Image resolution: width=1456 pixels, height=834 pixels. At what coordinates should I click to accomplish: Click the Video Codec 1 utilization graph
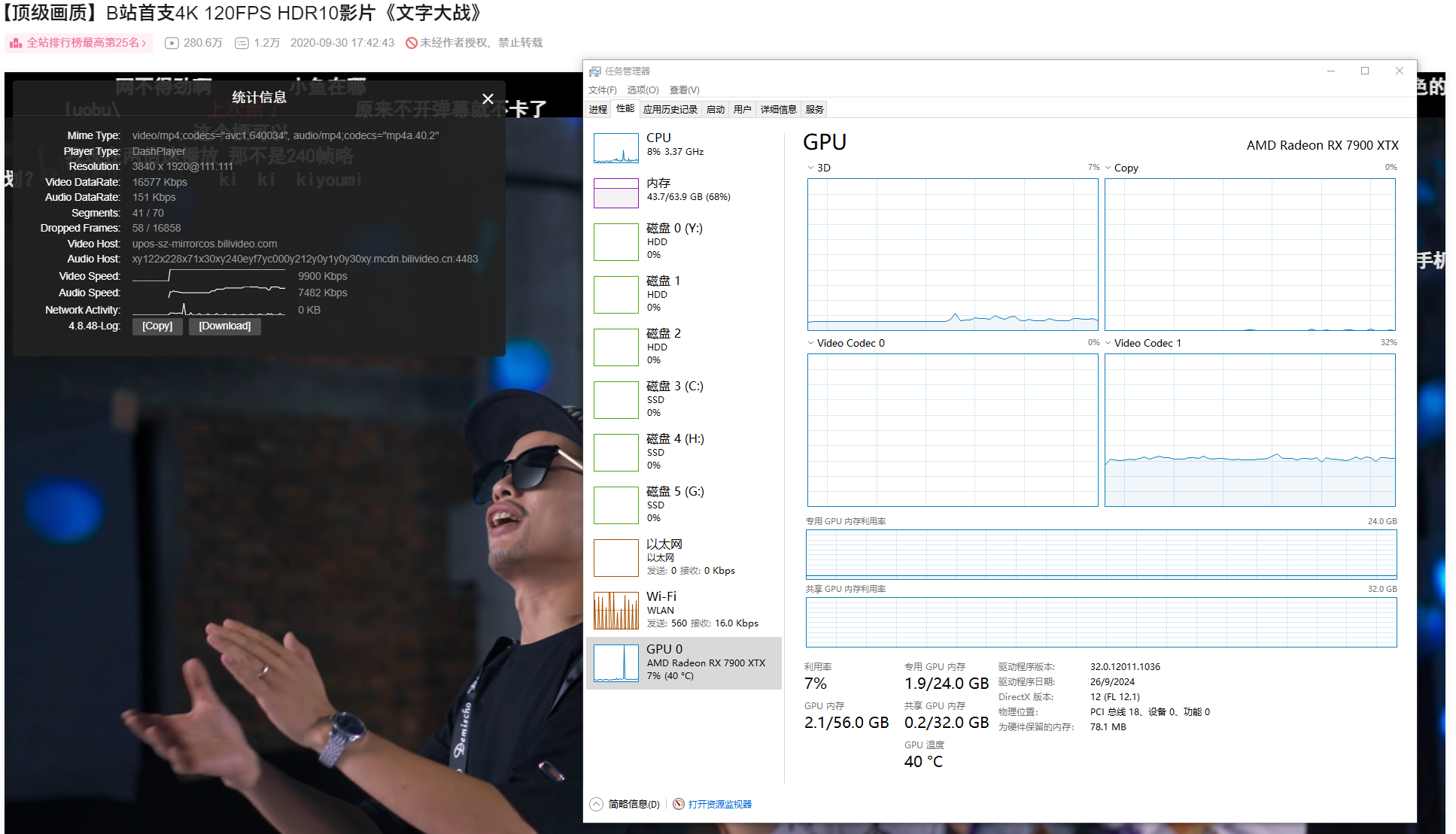click(x=1250, y=430)
